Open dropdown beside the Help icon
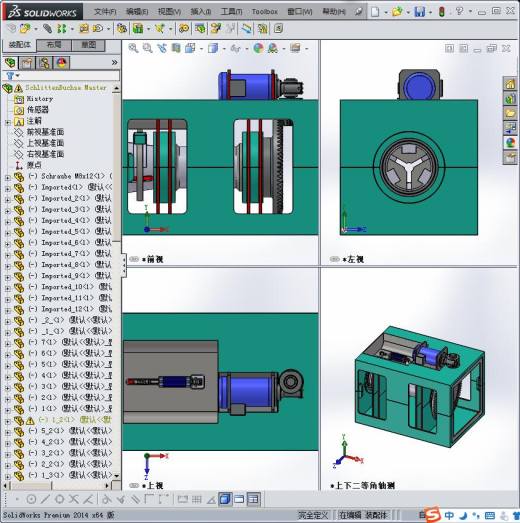Viewport: 520px width, 523px height. click(x=470, y=12)
